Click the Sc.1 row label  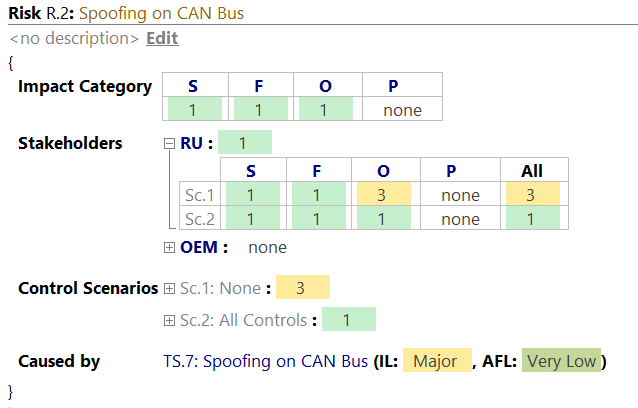tap(200, 195)
